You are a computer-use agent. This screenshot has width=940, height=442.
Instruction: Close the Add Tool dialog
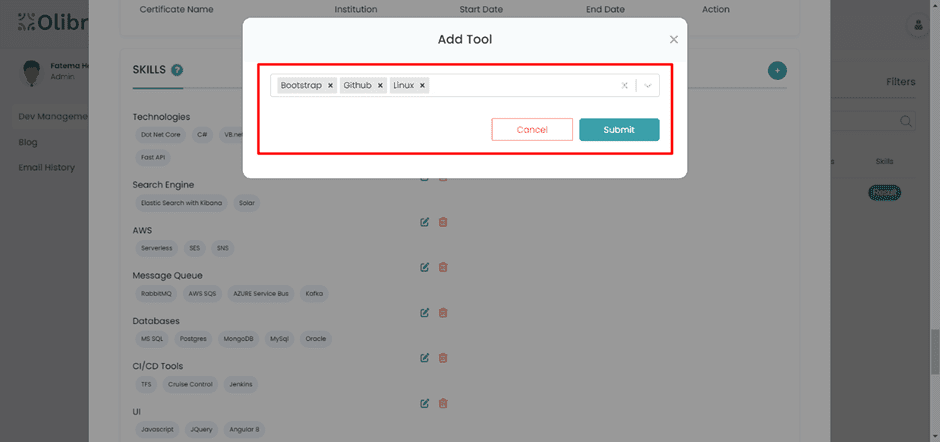(673, 40)
